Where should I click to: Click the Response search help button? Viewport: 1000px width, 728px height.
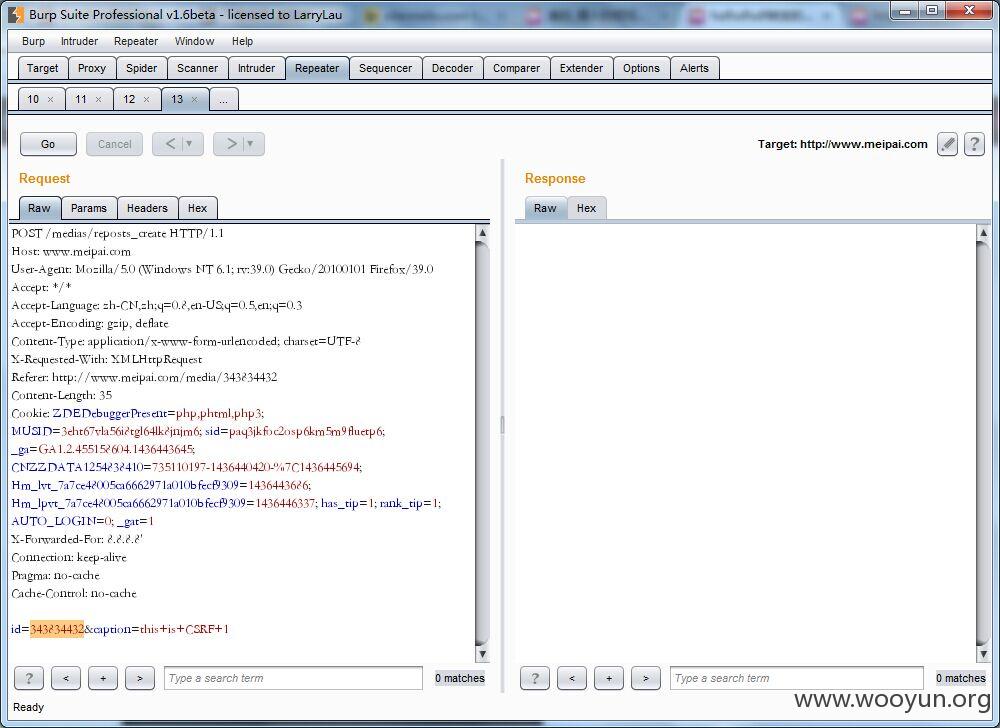[535, 678]
